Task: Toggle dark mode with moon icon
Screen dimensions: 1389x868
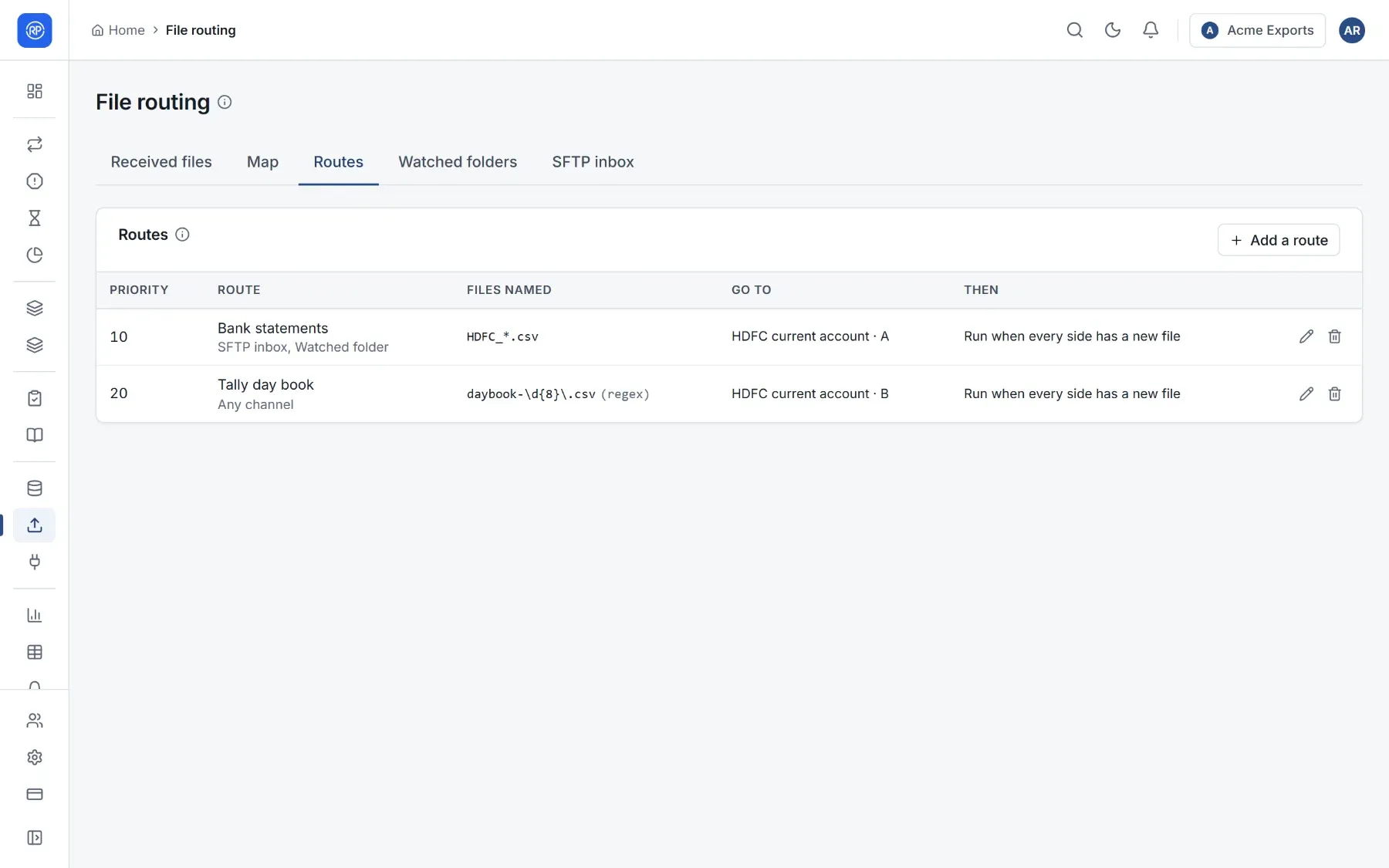Action: click(x=1112, y=30)
